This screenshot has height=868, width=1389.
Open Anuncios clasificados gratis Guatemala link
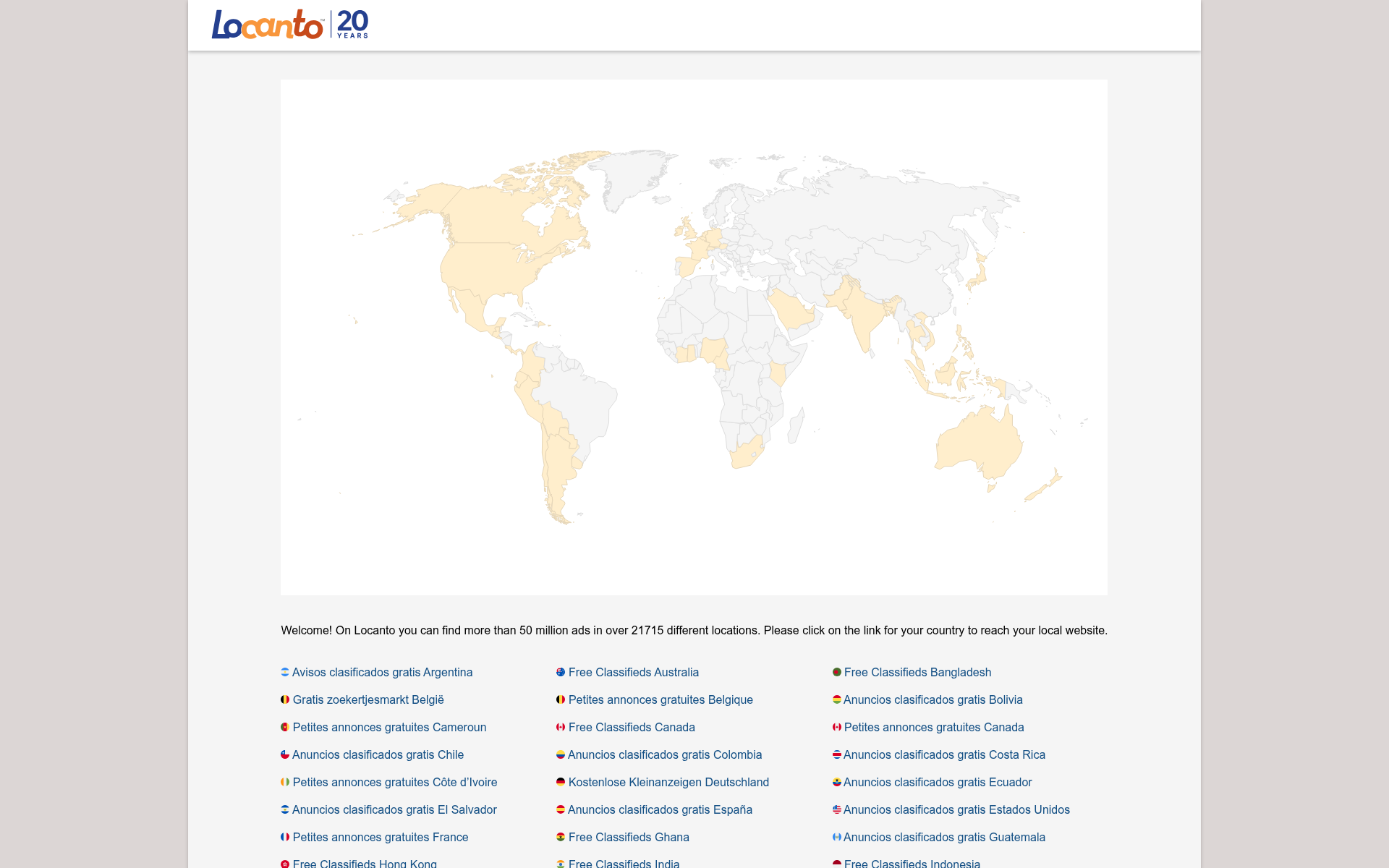[x=944, y=837]
